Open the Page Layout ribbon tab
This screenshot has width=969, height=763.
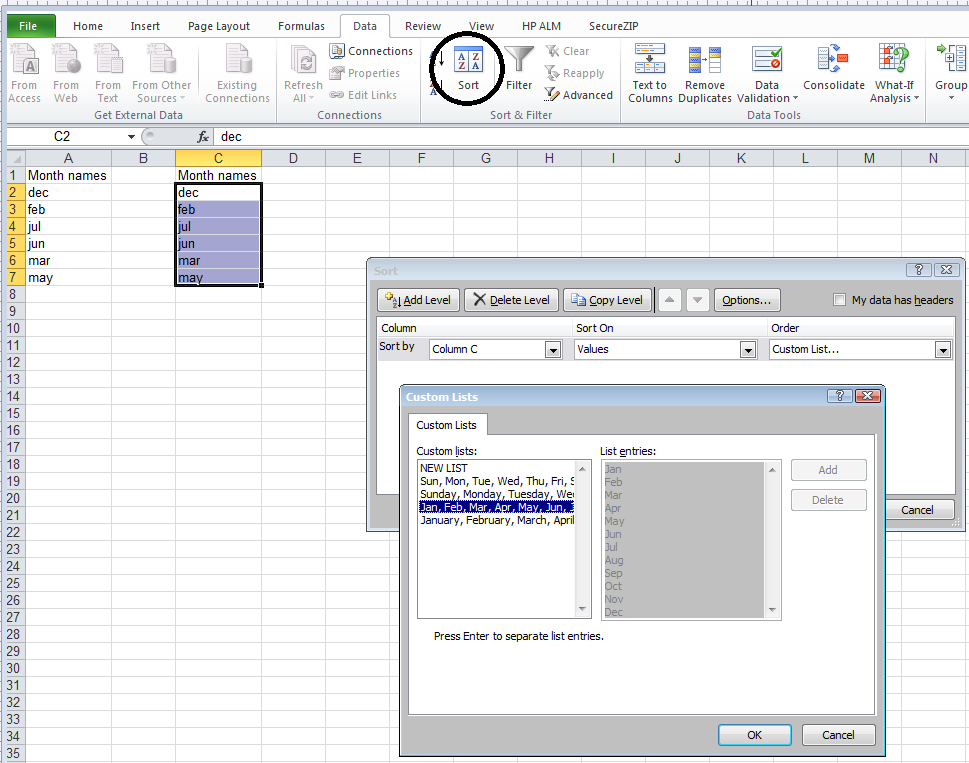(x=218, y=26)
